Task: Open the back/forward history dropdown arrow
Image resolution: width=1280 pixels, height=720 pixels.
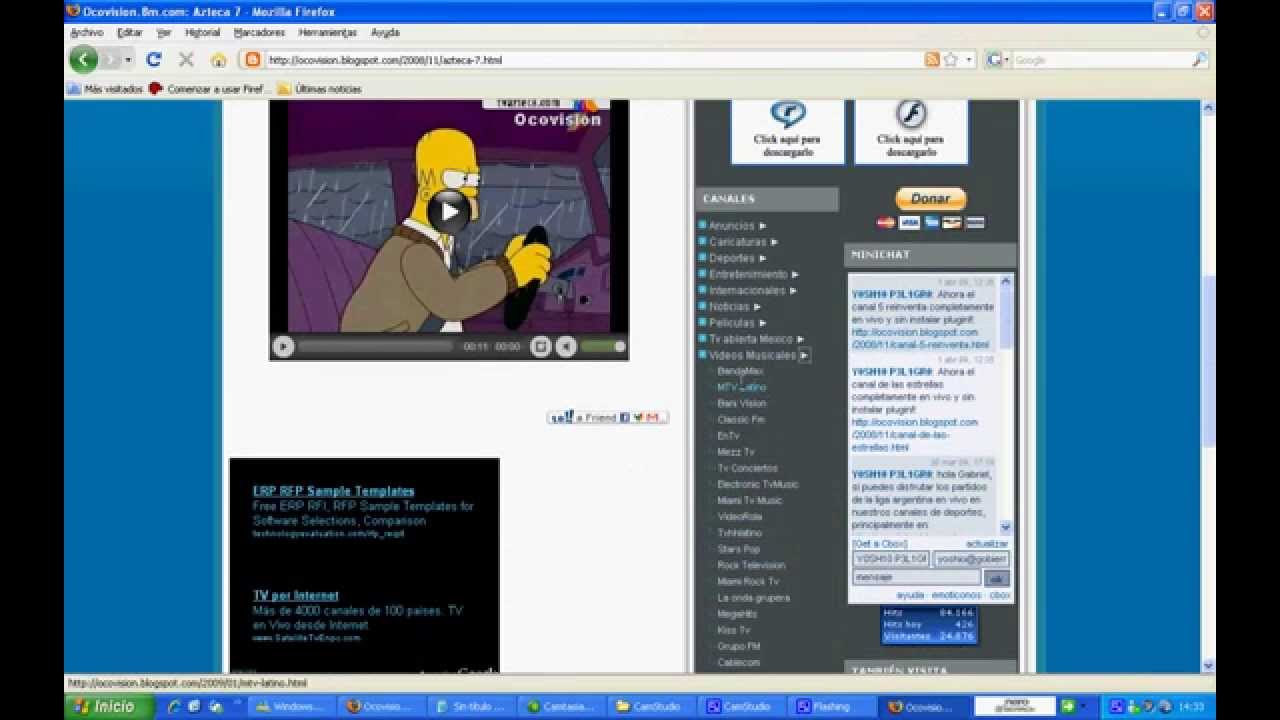Action: pos(128,60)
